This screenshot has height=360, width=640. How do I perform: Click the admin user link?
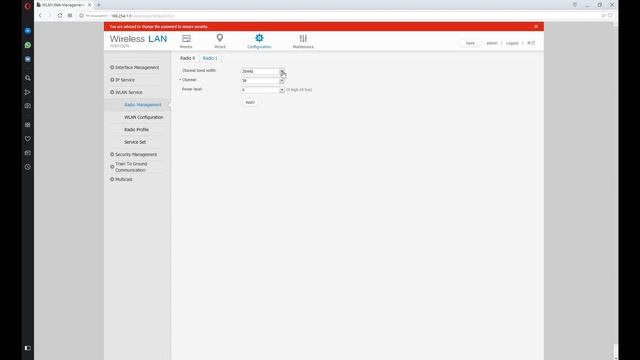coord(492,43)
